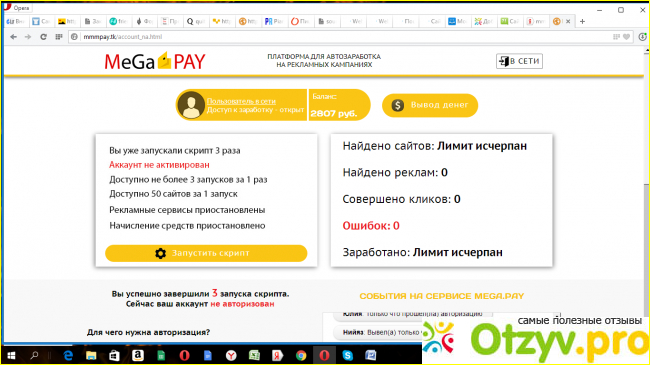Click the Opera menu logo
The height and width of the screenshot is (365, 650).
[7, 7]
